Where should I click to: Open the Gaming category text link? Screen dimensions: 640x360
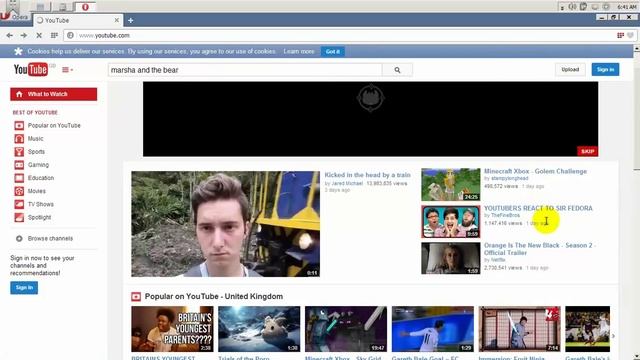coord(38,165)
